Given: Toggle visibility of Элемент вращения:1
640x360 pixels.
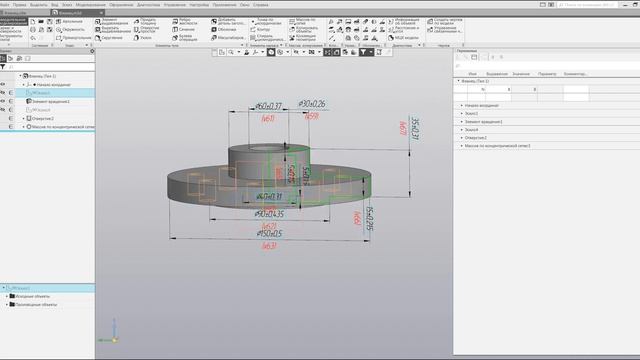Looking at the screenshot, I should (3, 101).
